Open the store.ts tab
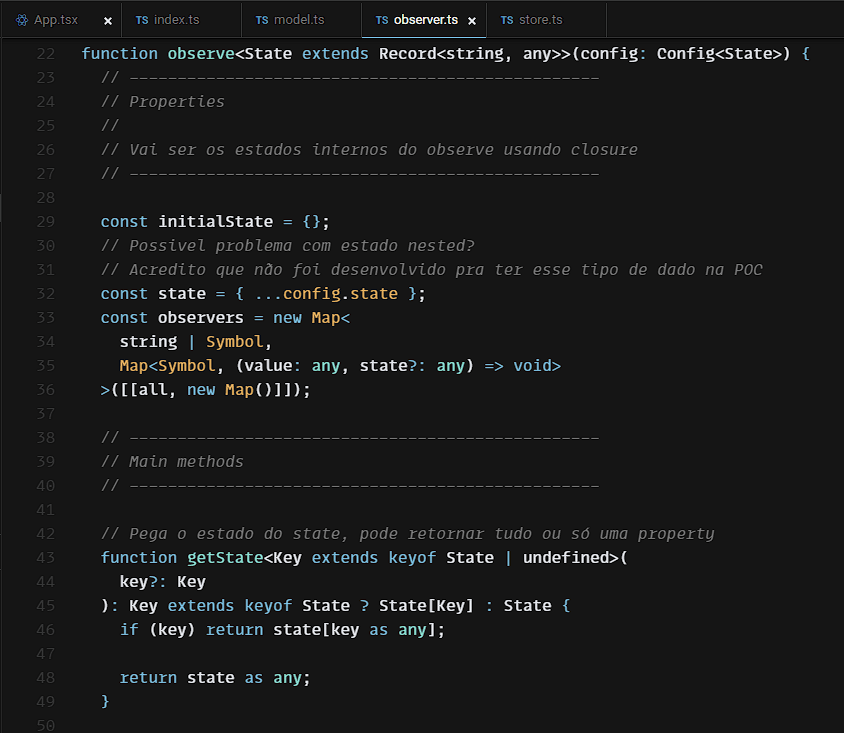Image resolution: width=844 pixels, height=733 pixels. (540, 20)
